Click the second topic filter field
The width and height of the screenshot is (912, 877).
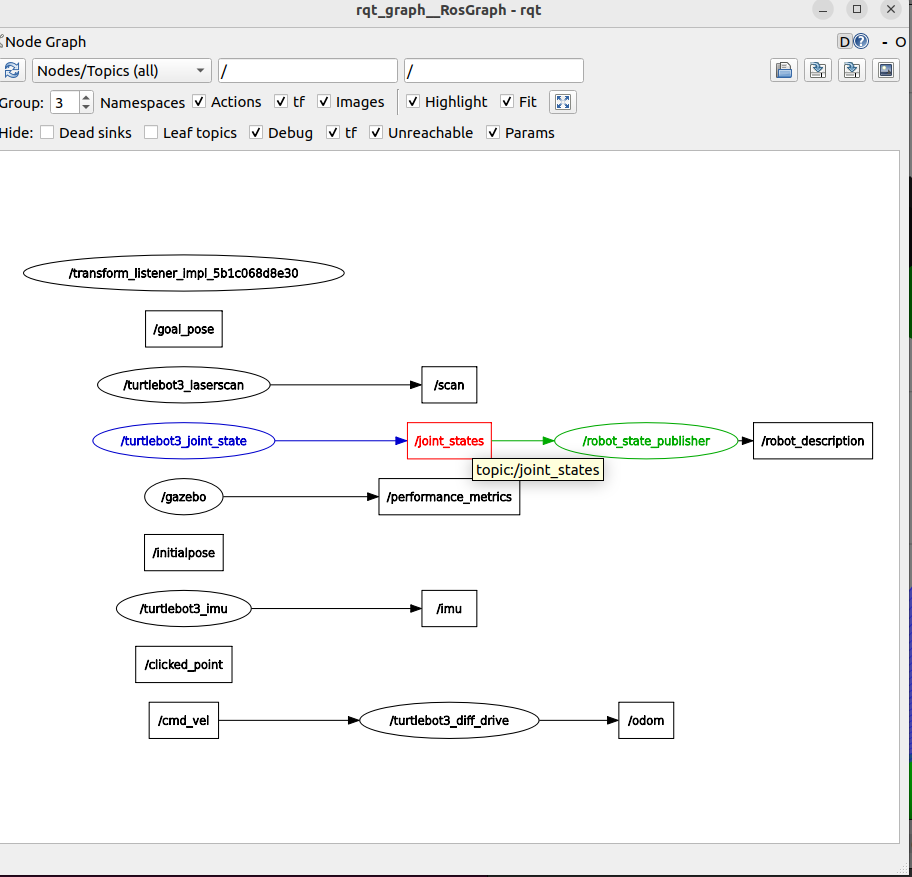coord(494,71)
